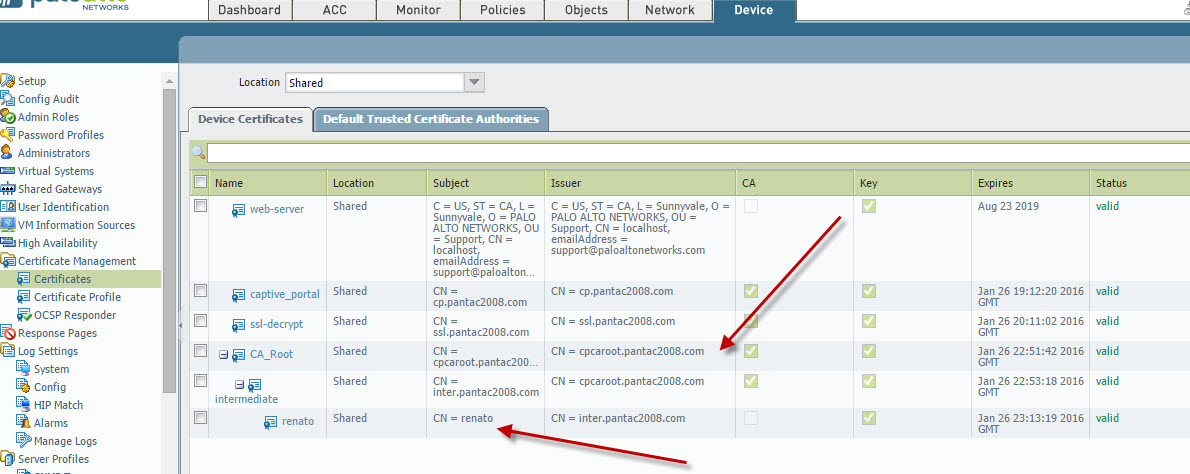Select the renato row checkbox
The height and width of the screenshot is (474, 1190).
pyautogui.click(x=200, y=418)
